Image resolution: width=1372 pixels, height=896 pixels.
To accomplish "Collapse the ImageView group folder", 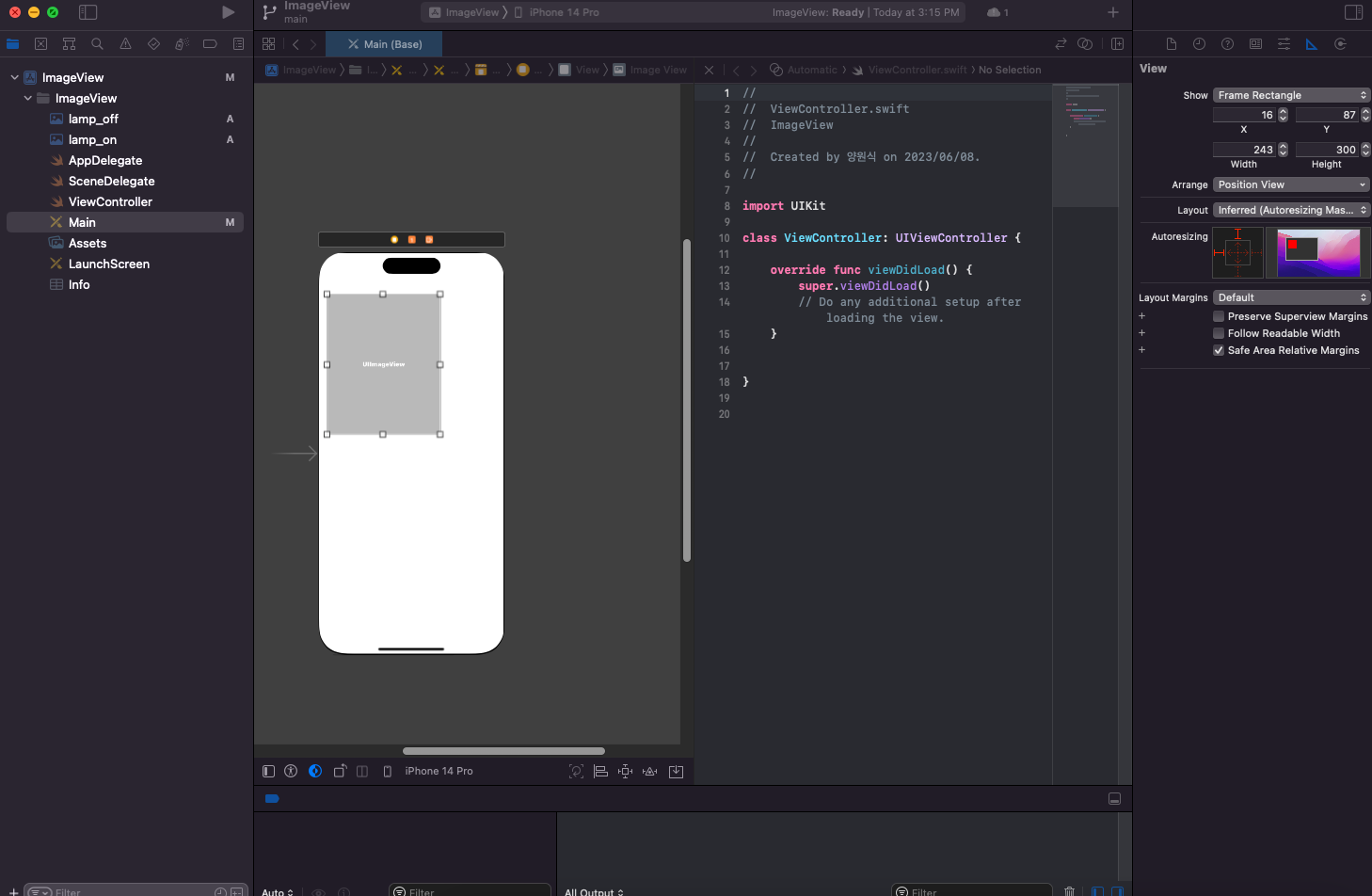I will pos(27,98).
